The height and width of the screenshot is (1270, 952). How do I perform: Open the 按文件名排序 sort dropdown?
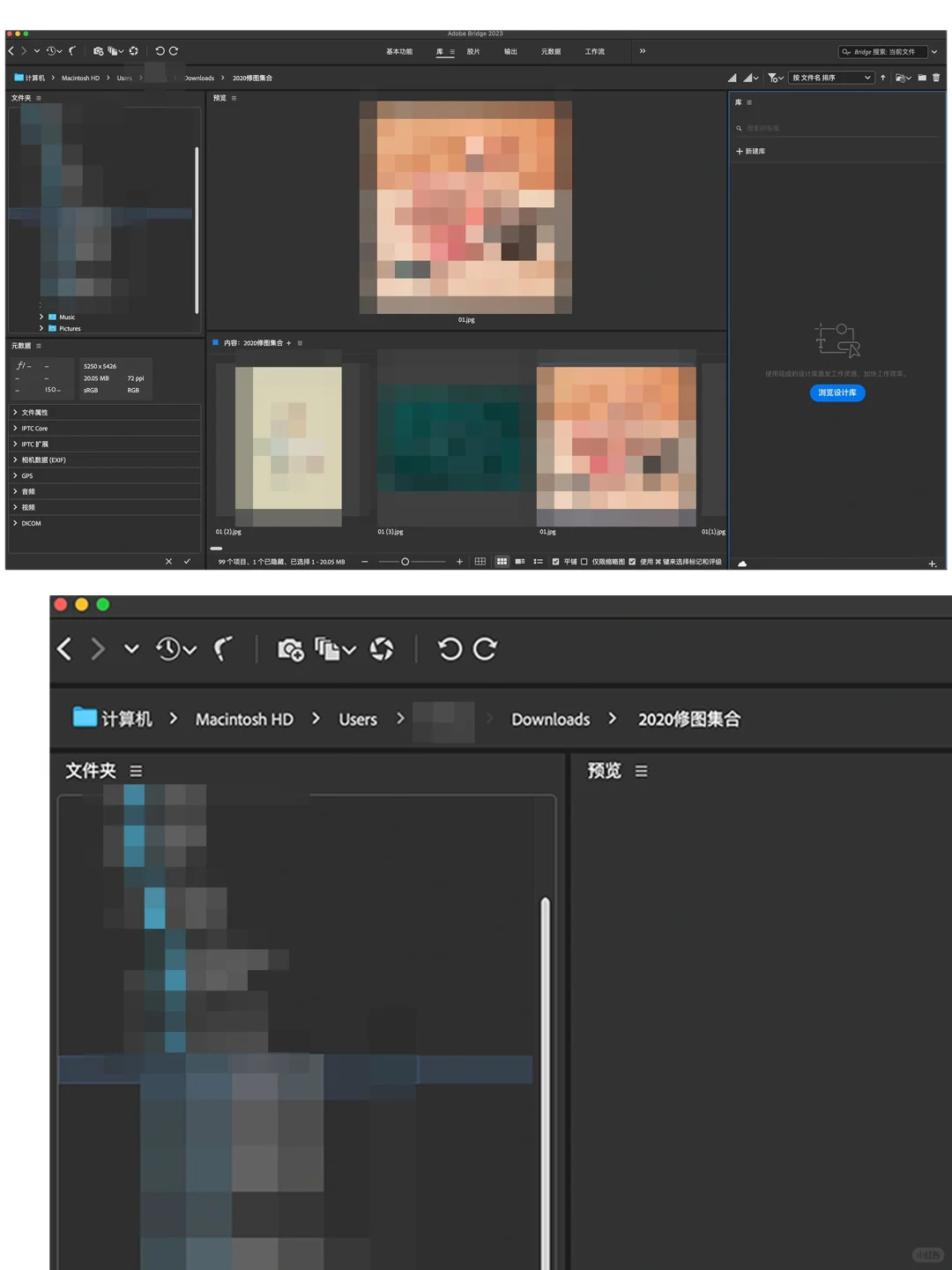(829, 78)
